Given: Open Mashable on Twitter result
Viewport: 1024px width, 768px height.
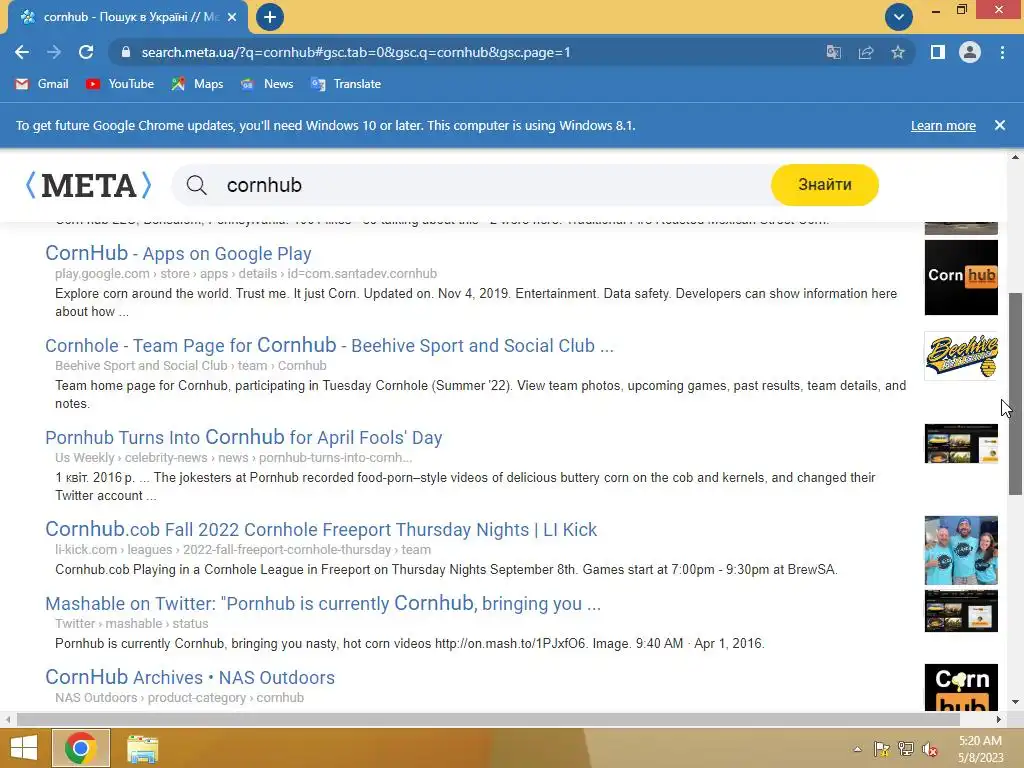Looking at the screenshot, I should coord(323,603).
